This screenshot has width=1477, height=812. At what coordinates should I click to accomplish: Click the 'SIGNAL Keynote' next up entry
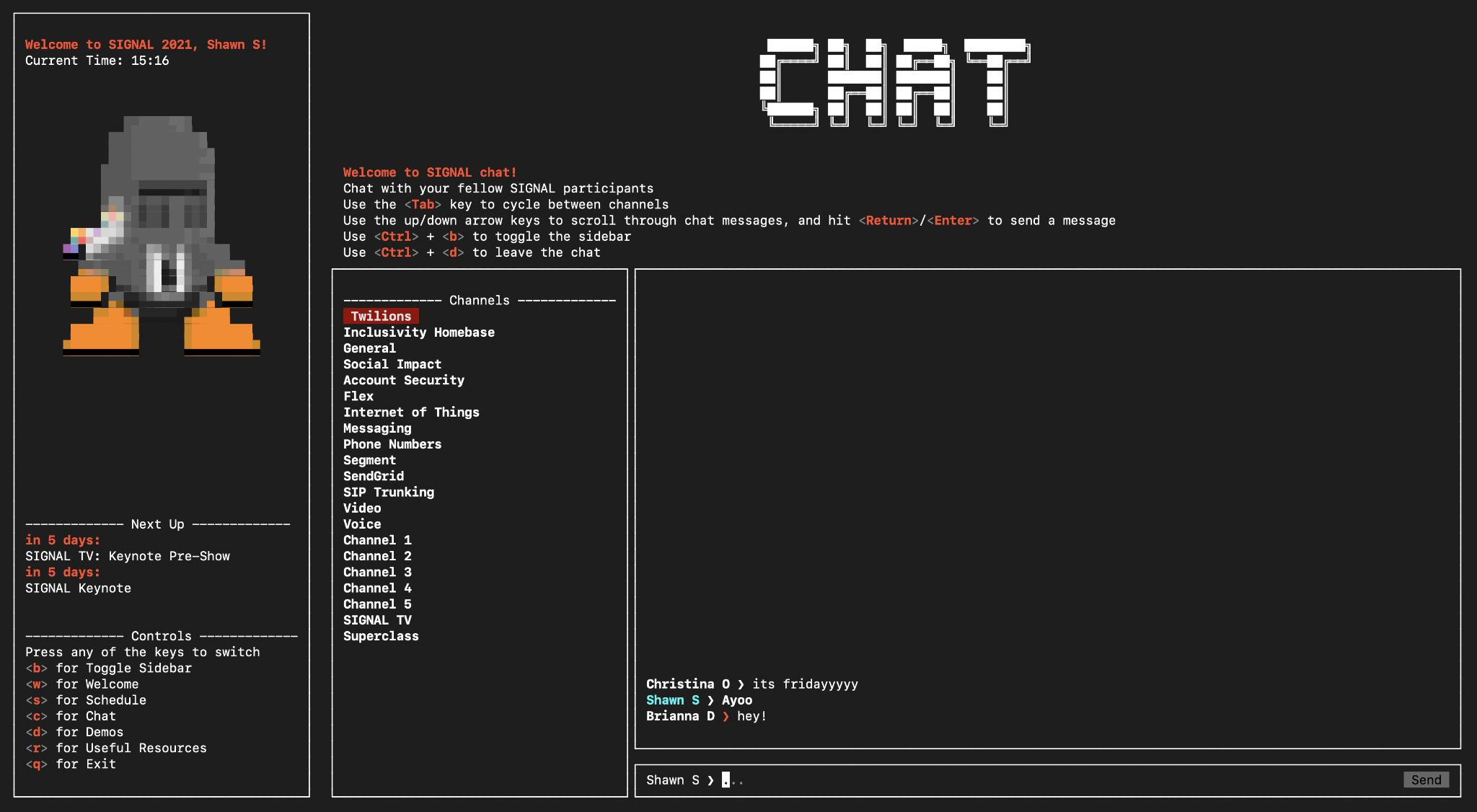[78, 588]
